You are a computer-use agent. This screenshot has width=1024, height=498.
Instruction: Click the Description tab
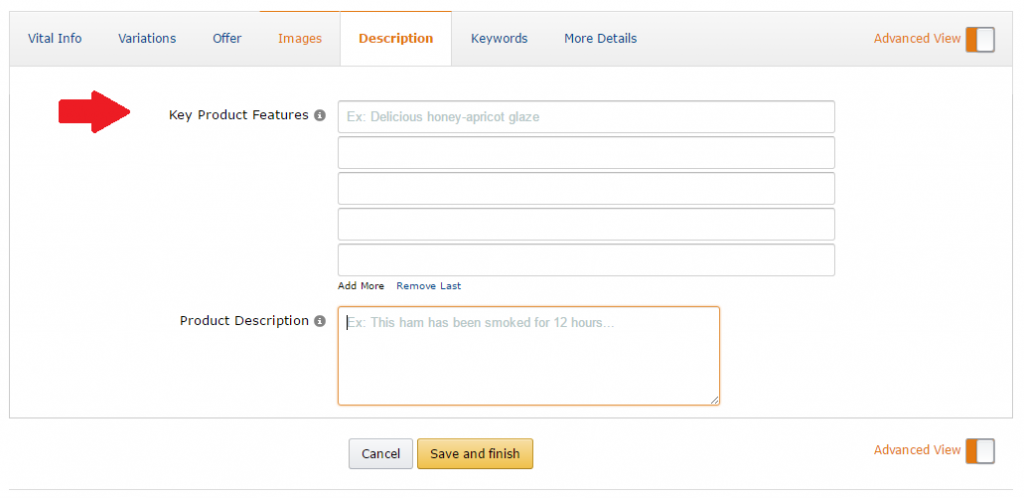click(396, 39)
